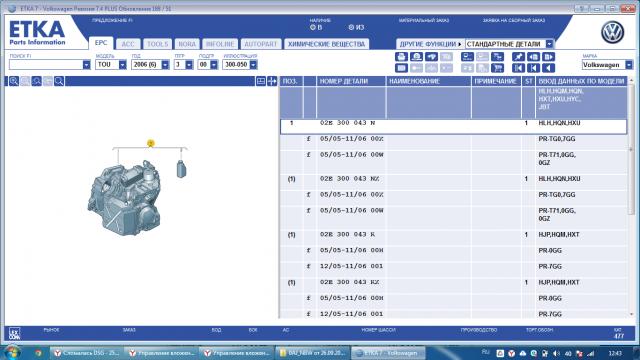Image resolution: width=640 pixels, height=360 pixels.
Task: Click the yellow marker on the gearbox illustration
Action: tap(151, 143)
